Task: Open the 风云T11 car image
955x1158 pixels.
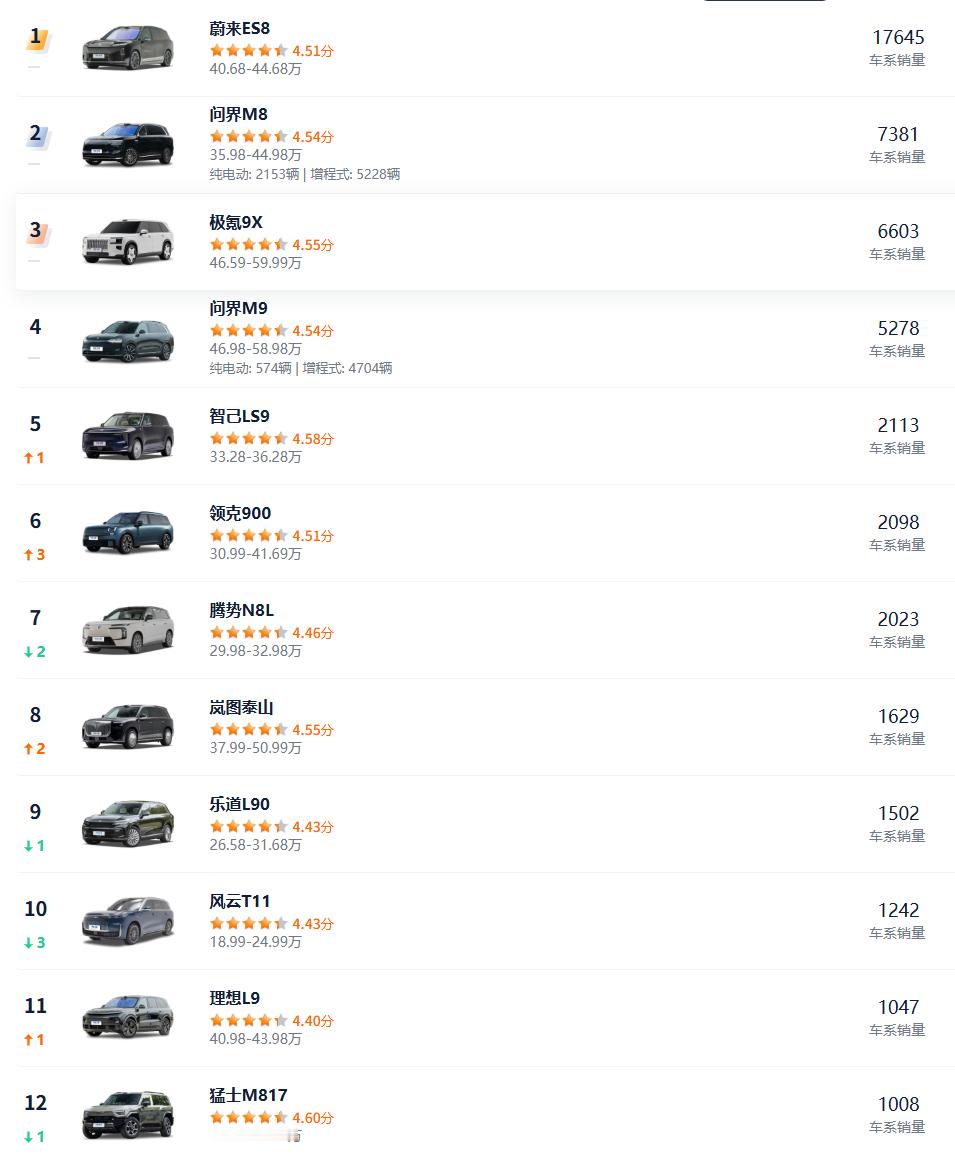Action: pos(128,920)
